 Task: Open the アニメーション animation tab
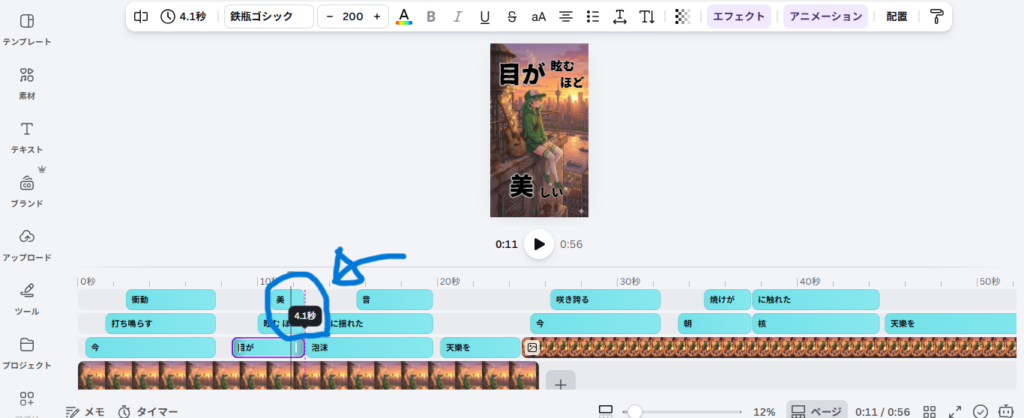click(824, 17)
